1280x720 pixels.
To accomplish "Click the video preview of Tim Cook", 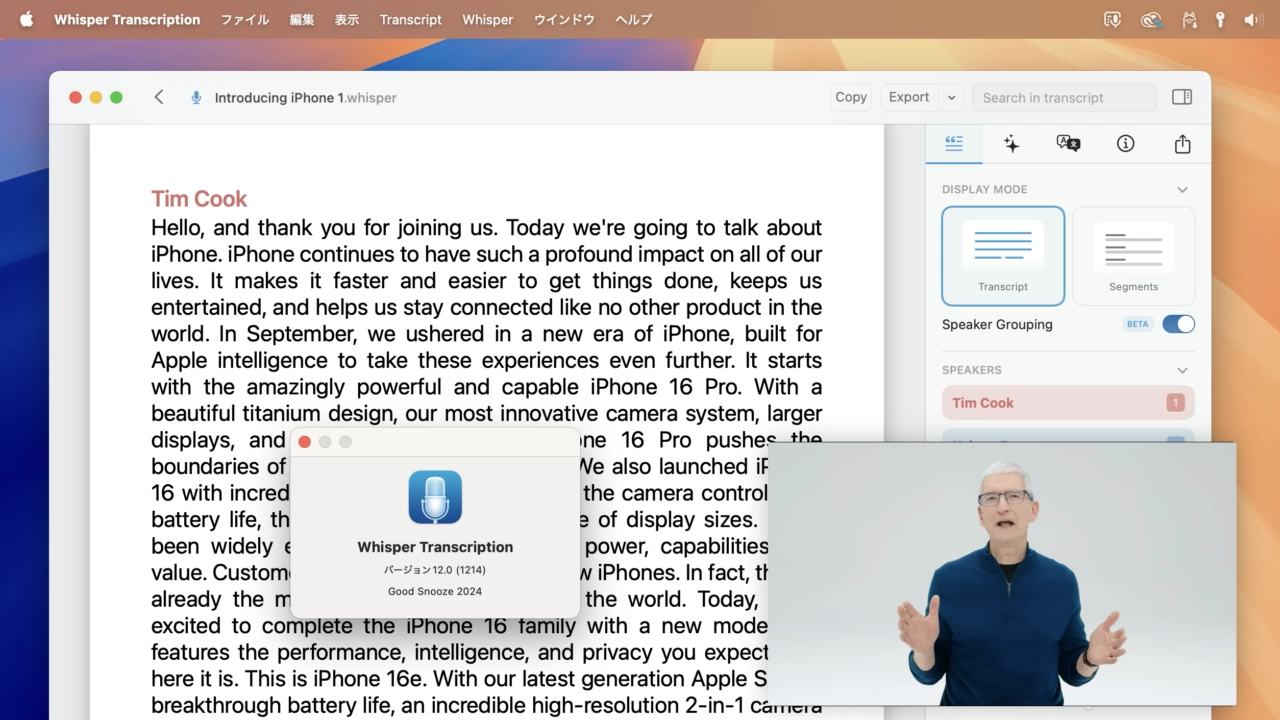I will [x=1002, y=574].
